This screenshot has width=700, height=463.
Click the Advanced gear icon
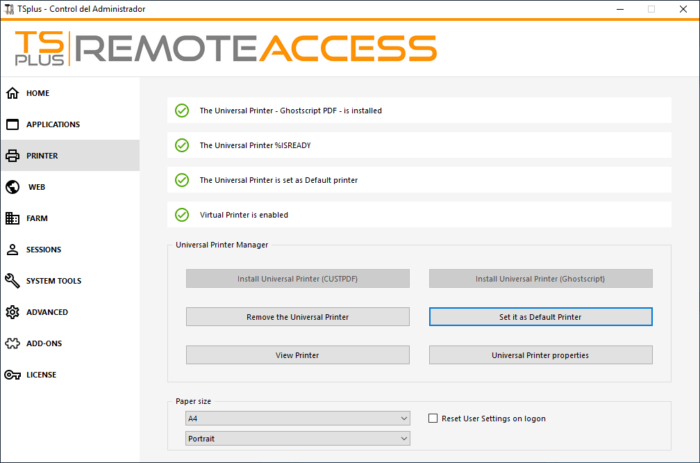(x=12, y=312)
